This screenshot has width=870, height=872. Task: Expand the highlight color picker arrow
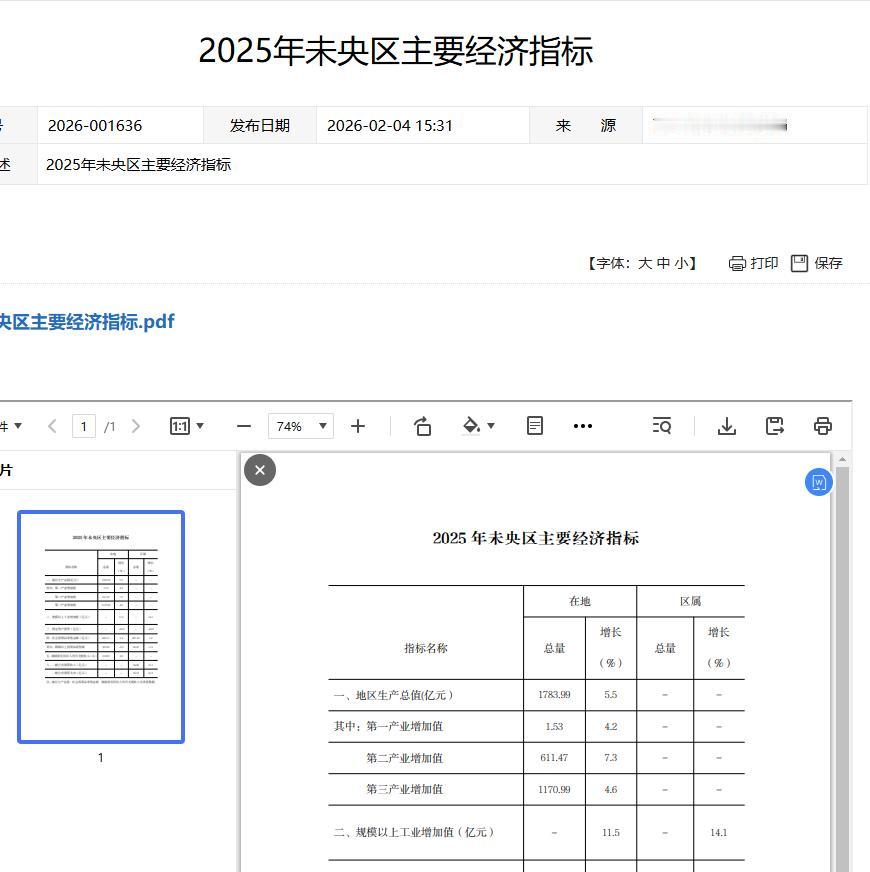click(489, 425)
